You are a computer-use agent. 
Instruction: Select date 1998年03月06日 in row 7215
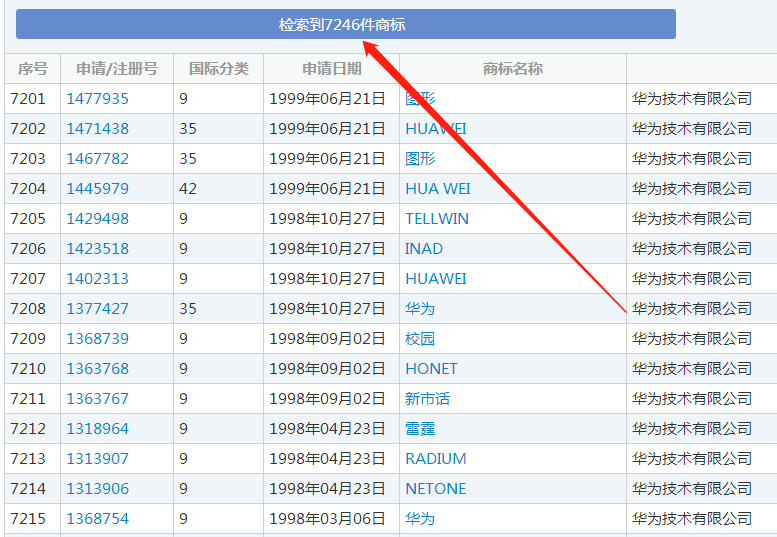[x=327, y=519]
